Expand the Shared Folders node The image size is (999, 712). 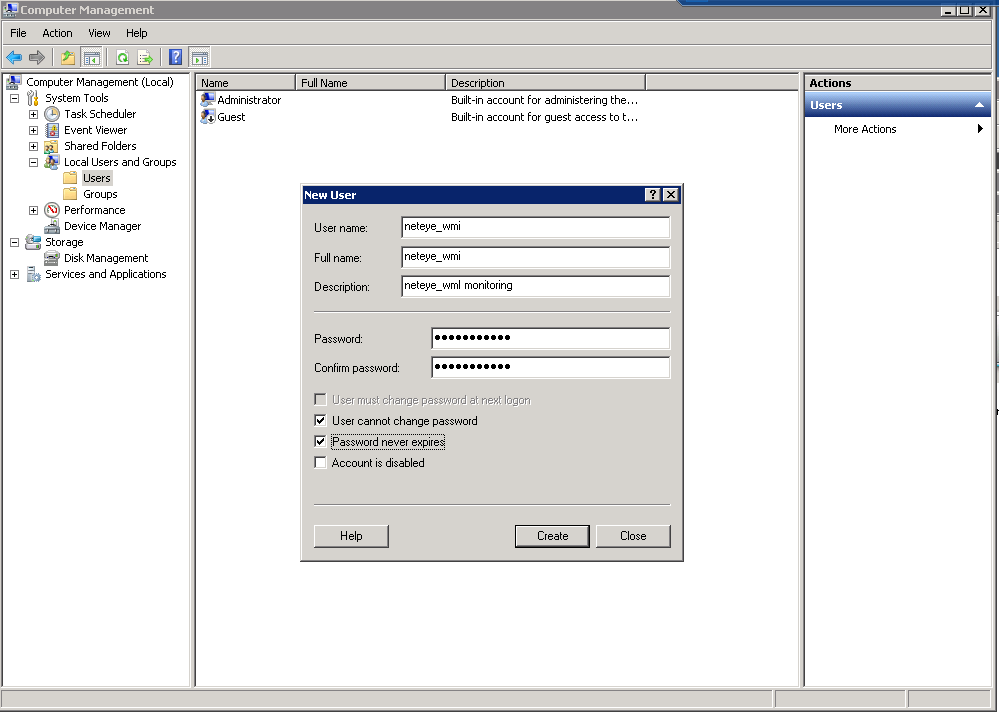coord(34,146)
